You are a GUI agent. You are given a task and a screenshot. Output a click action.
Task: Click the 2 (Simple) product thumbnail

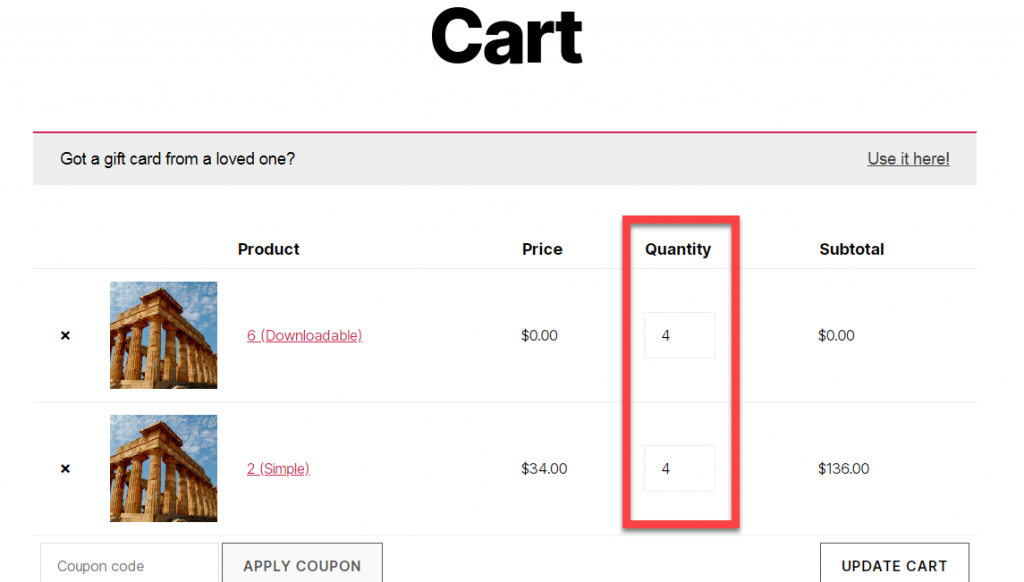coord(163,468)
